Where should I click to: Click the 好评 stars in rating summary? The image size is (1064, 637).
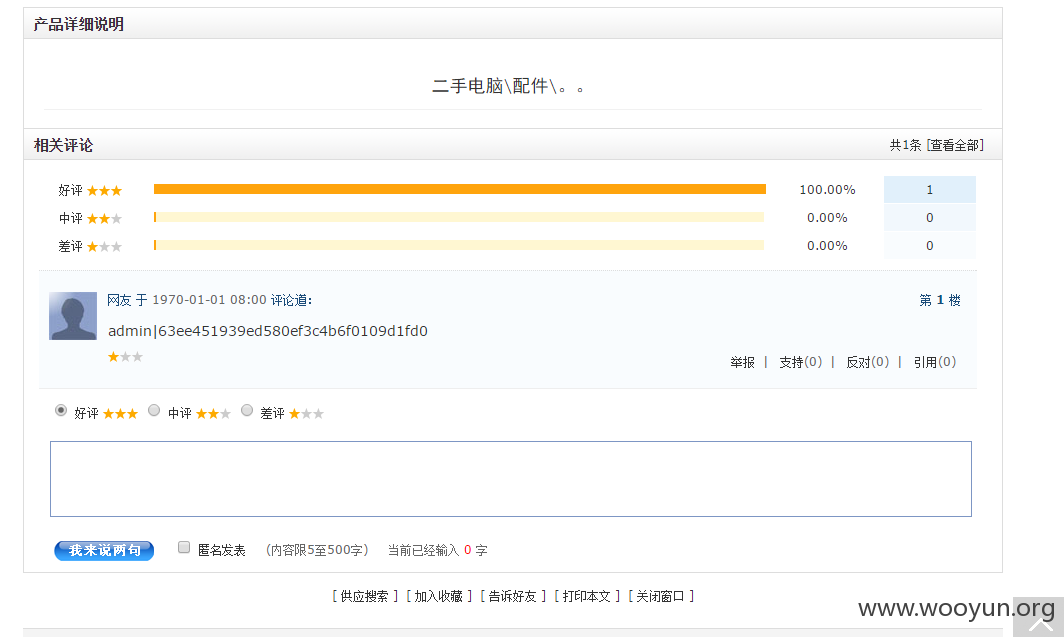[104, 191]
